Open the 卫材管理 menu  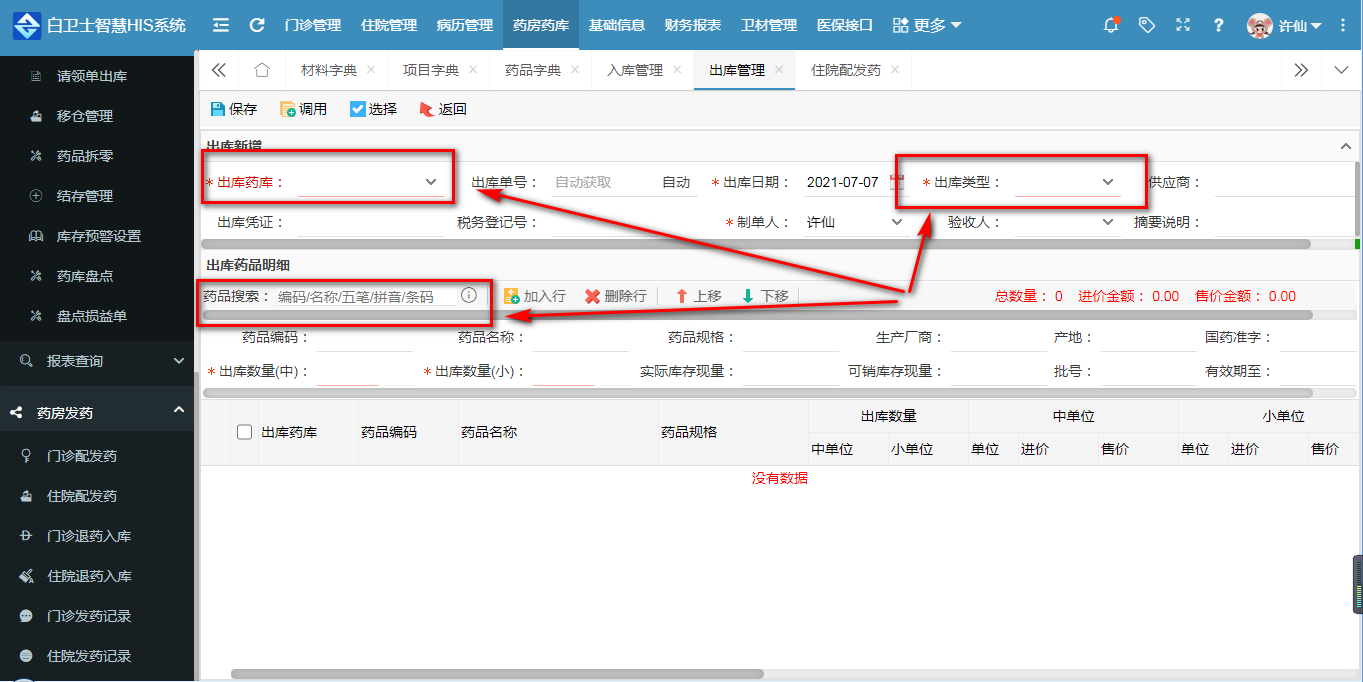[x=769, y=25]
